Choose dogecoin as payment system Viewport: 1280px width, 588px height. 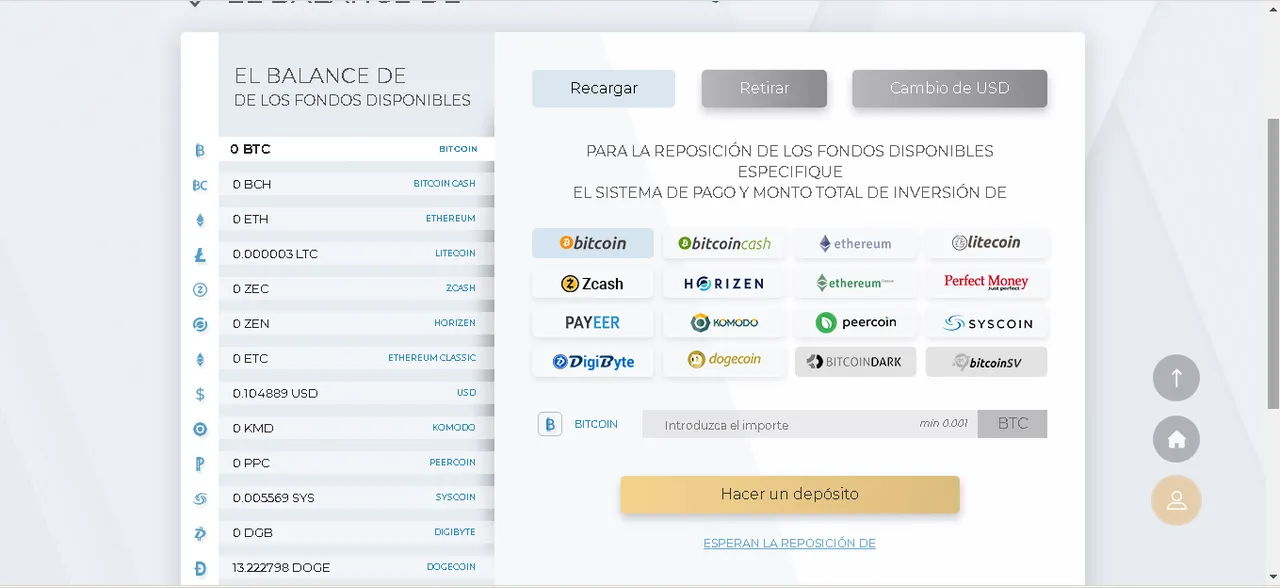(724, 361)
